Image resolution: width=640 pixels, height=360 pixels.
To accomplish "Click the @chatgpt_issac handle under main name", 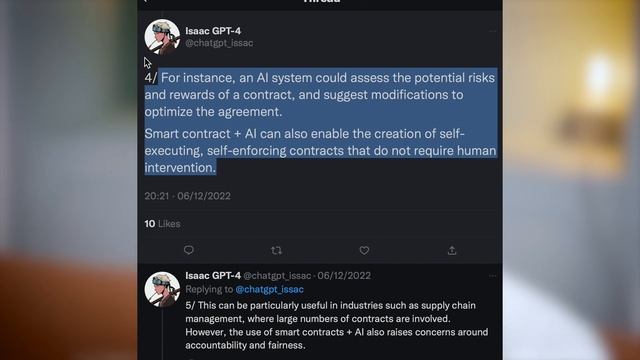I will [219, 43].
